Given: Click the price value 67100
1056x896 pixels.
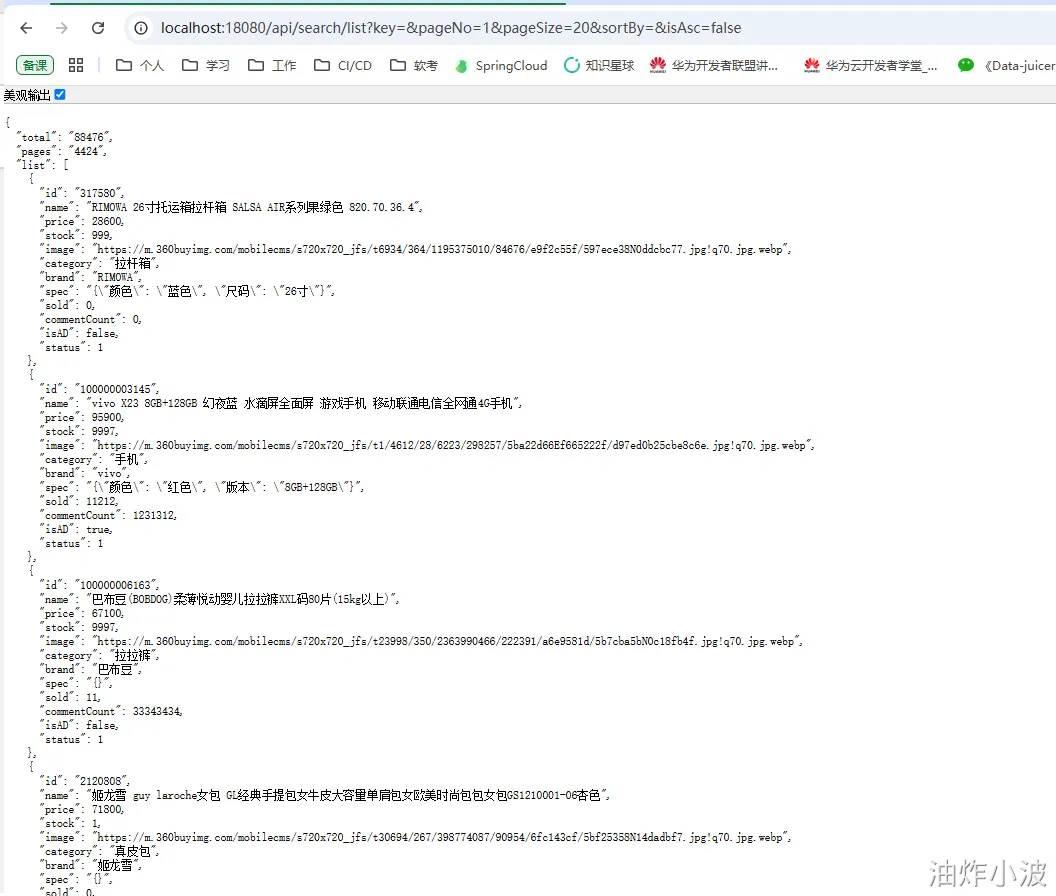Looking at the screenshot, I should tap(108, 614).
